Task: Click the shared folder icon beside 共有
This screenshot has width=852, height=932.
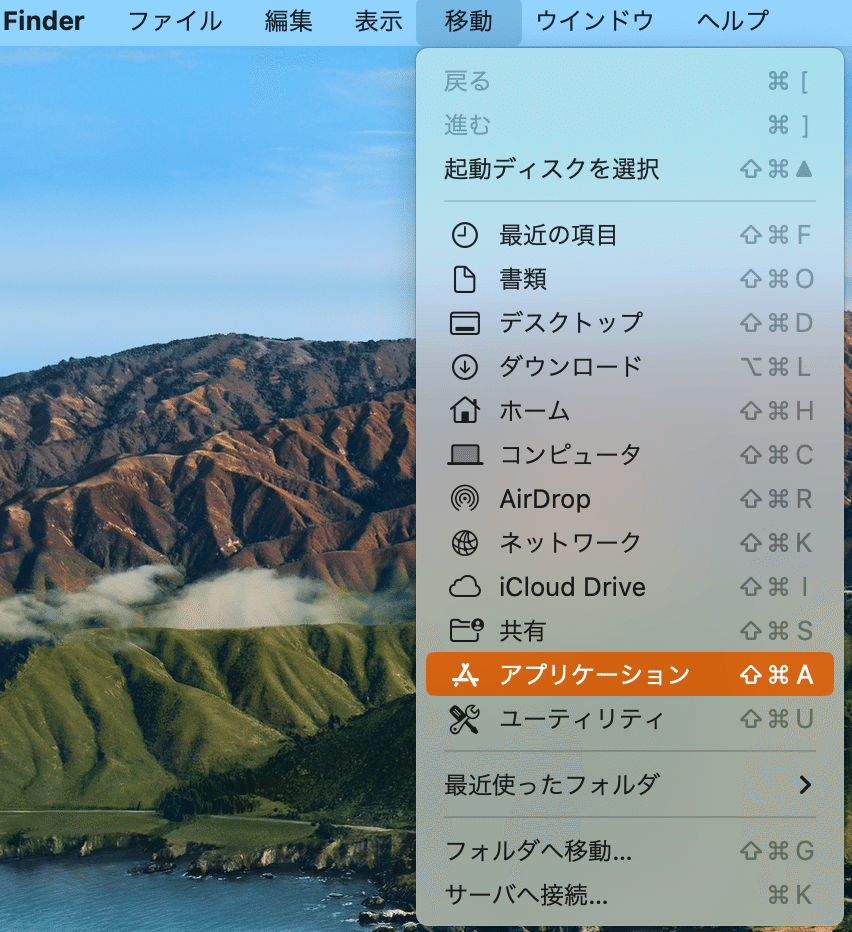Action: click(466, 630)
